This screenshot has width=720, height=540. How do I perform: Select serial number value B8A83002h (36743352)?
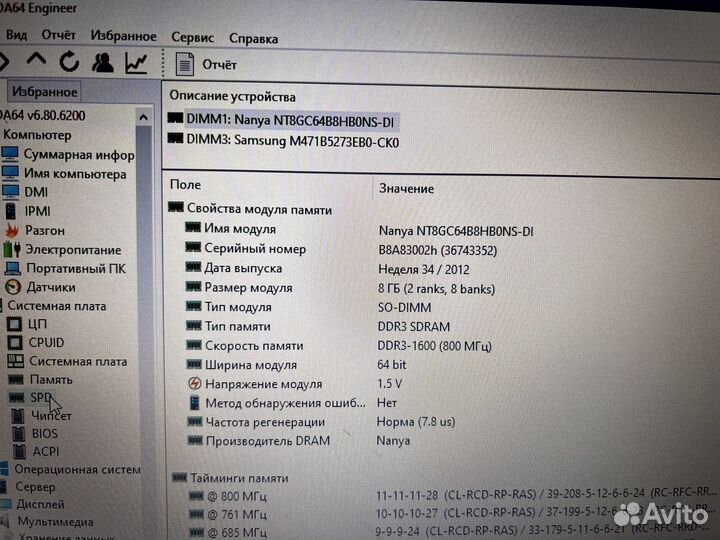(437, 251)
